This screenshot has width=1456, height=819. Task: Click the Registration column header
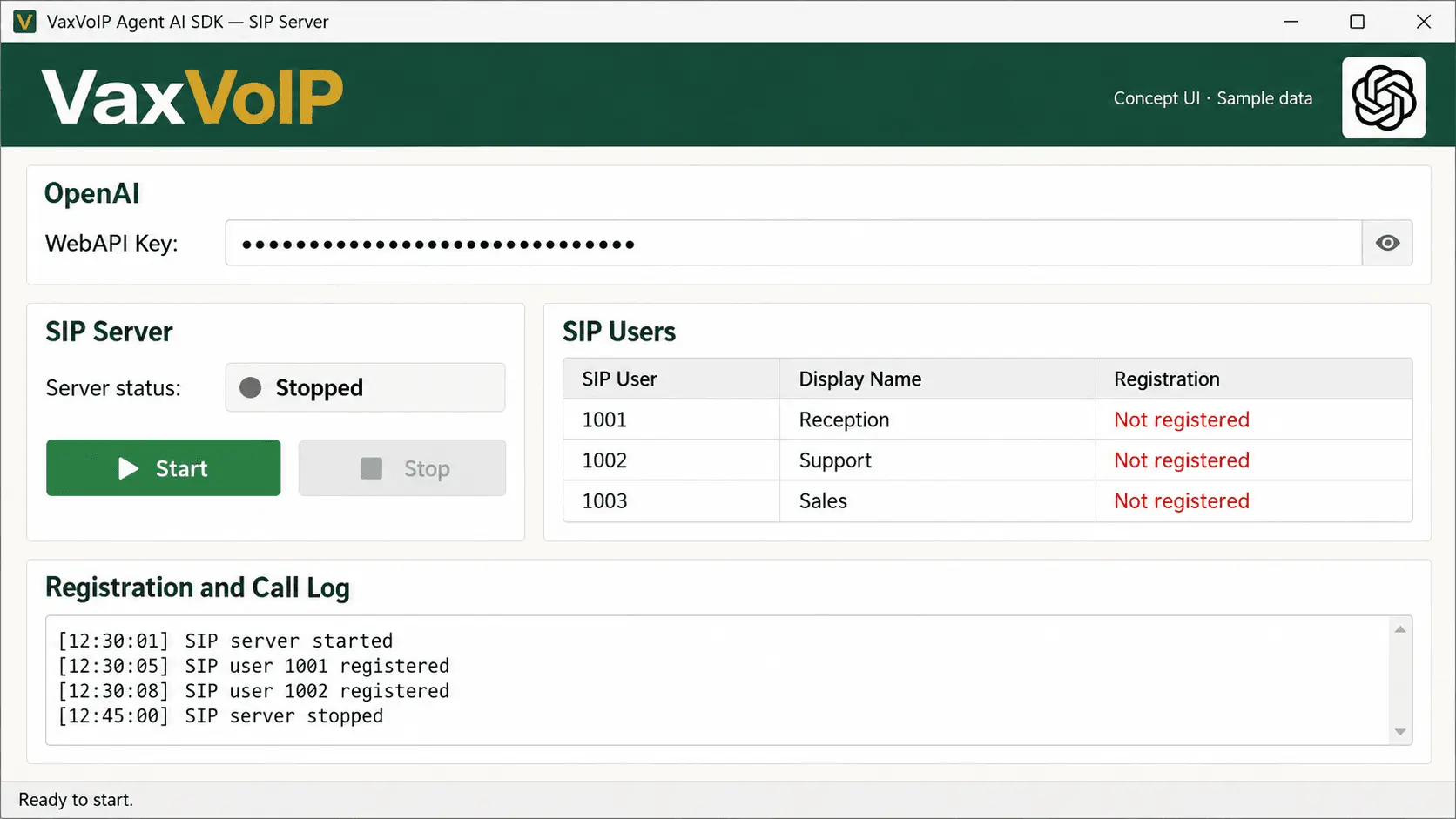click(1253, 379)
